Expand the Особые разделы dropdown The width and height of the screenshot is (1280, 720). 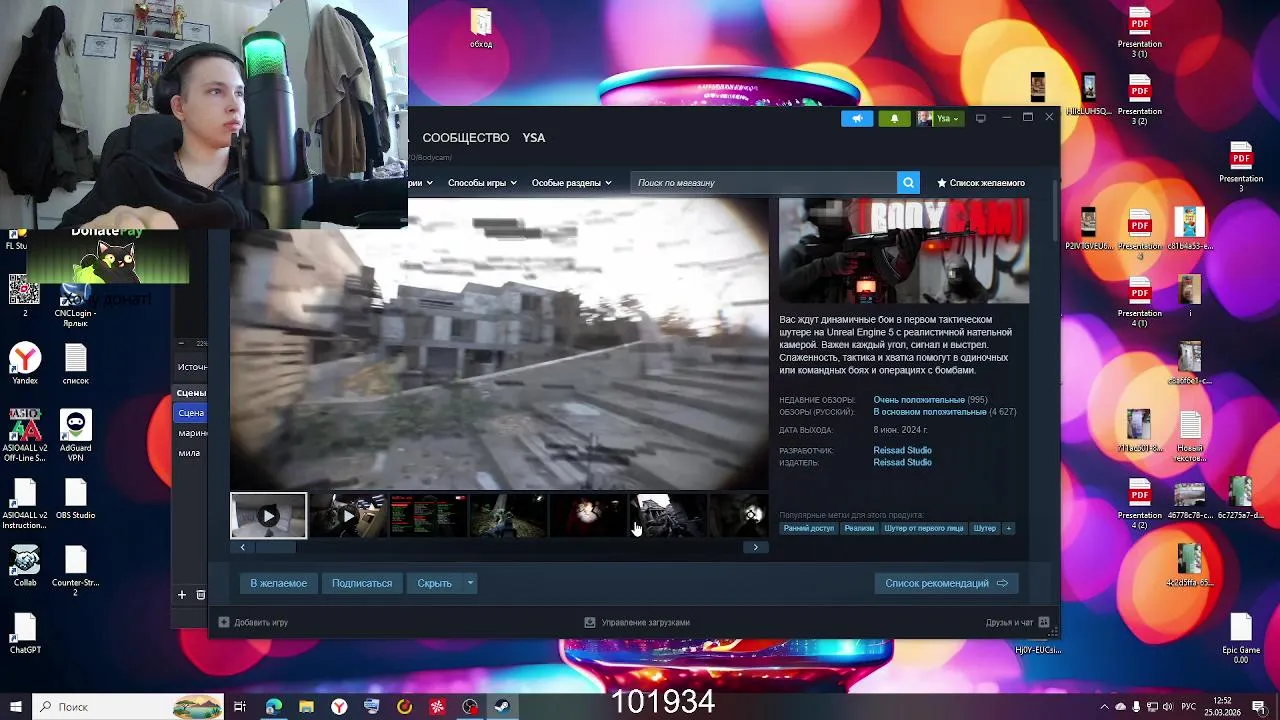pyautogui.click(x=571, y=183)
